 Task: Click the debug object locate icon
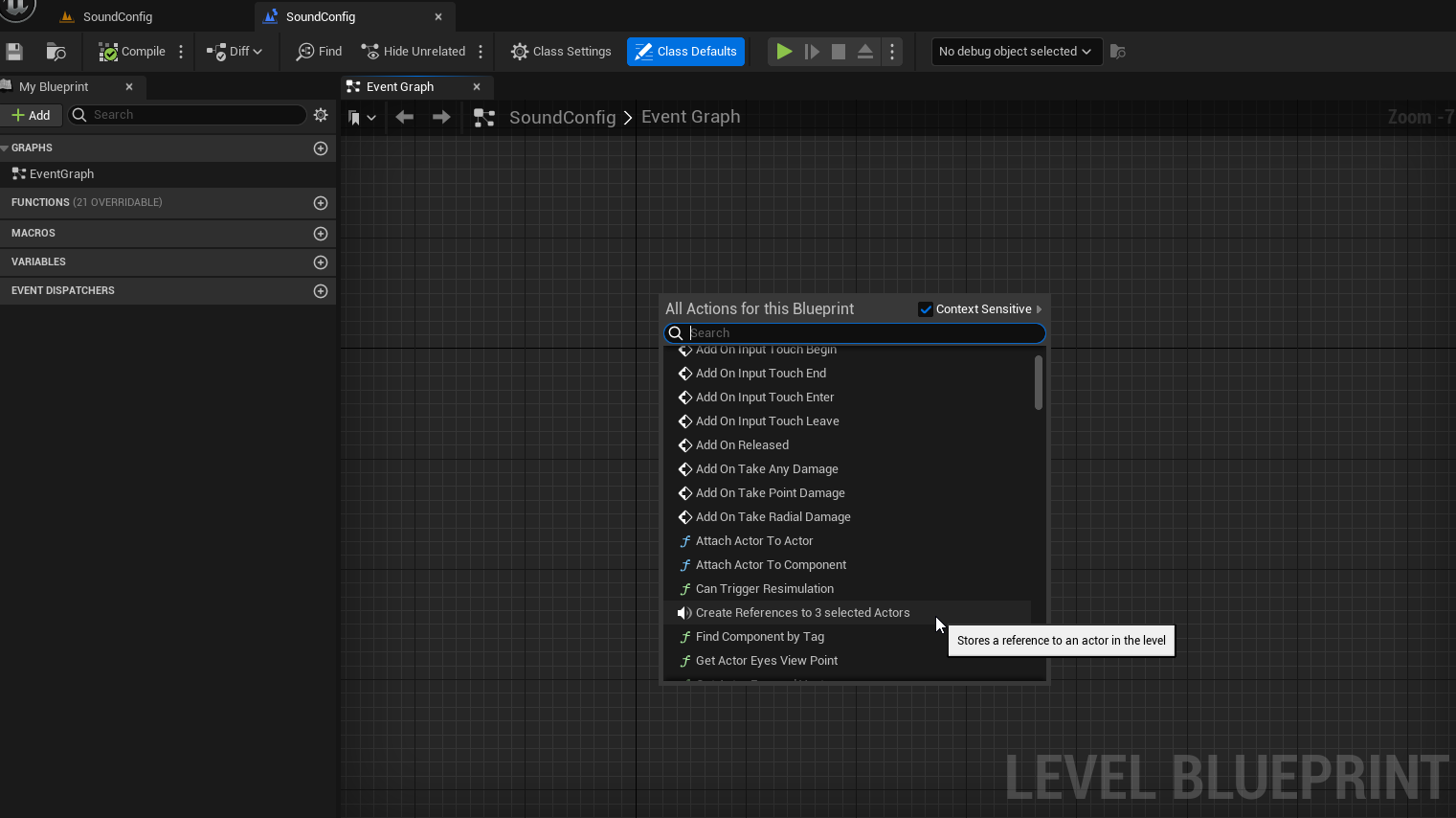1118,52
